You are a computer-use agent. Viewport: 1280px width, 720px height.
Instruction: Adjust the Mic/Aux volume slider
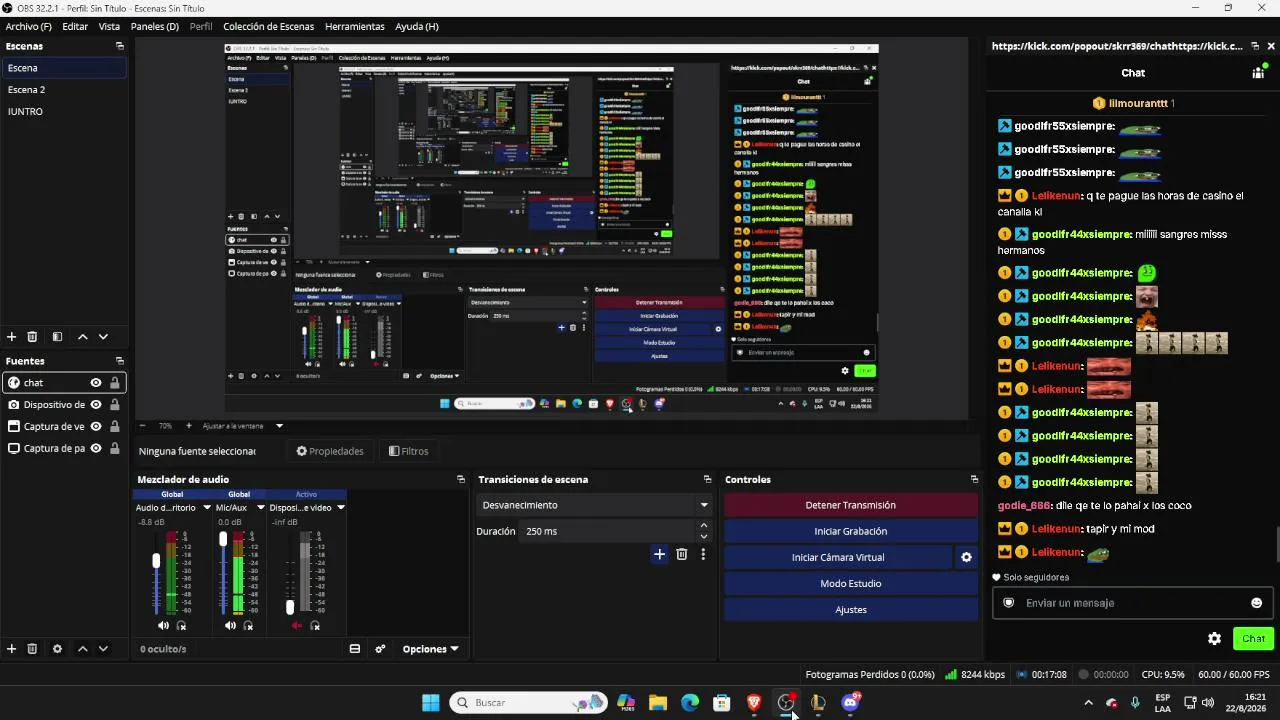pyautogui.click(x=223, y=539)
